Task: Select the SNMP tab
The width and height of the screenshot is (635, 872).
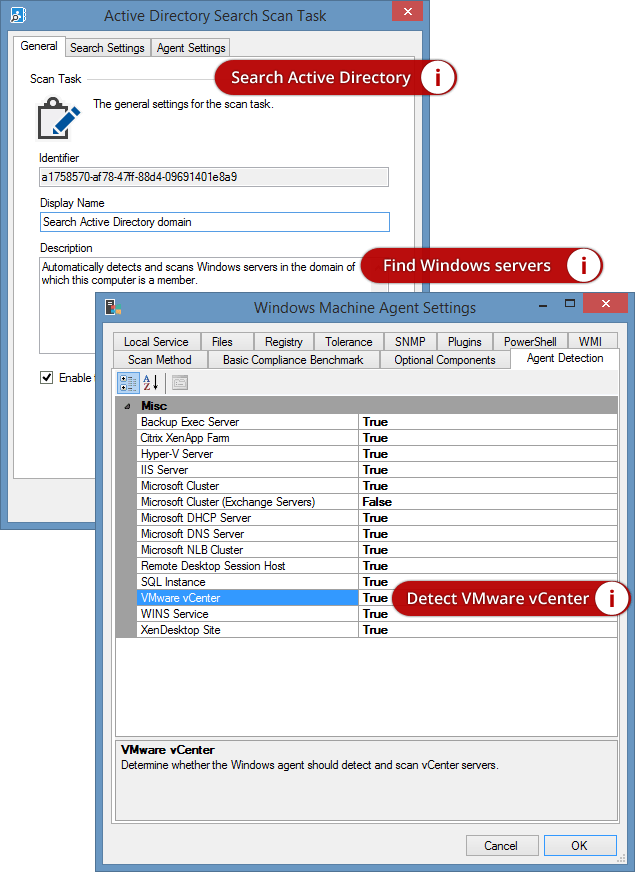Action: 410,341
